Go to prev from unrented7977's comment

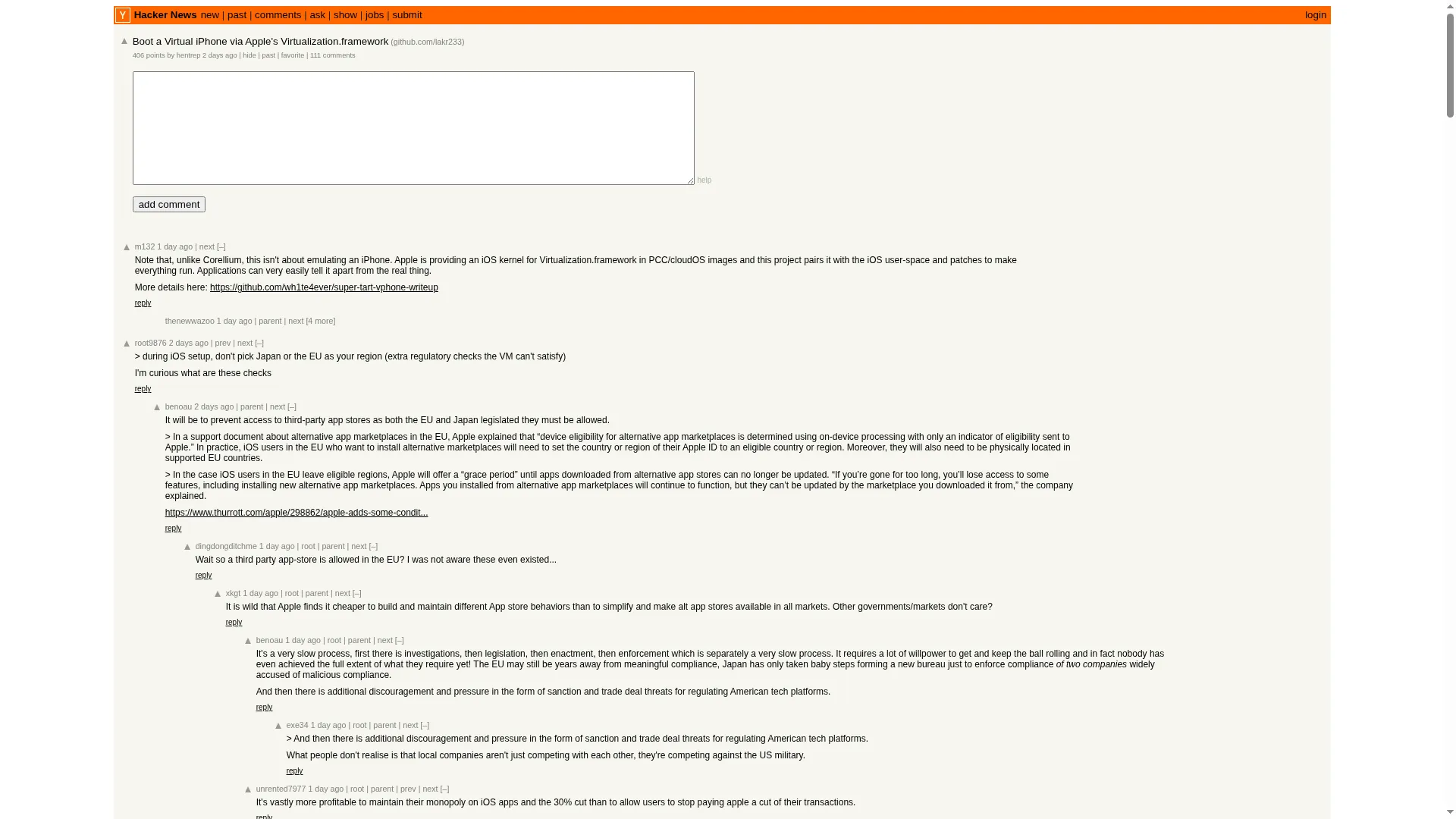point(408,789)
